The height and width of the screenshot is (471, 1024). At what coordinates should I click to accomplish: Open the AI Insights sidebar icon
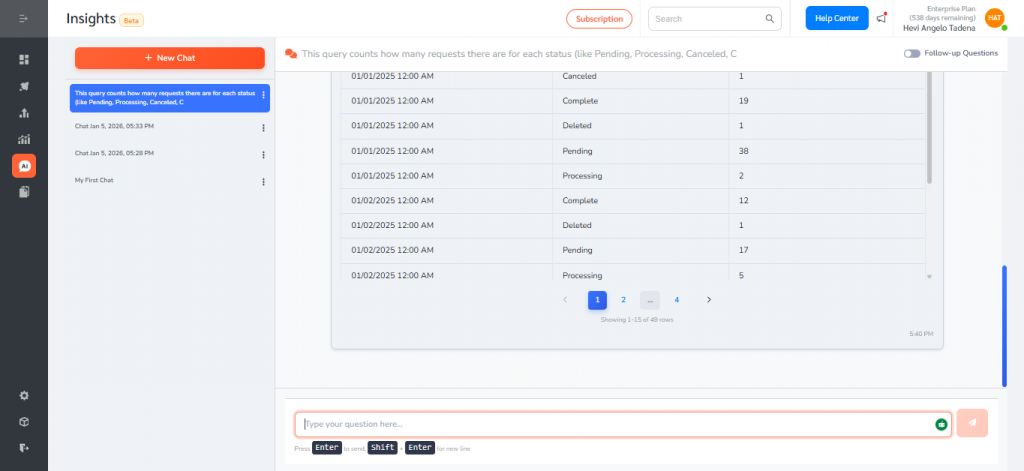24,166
